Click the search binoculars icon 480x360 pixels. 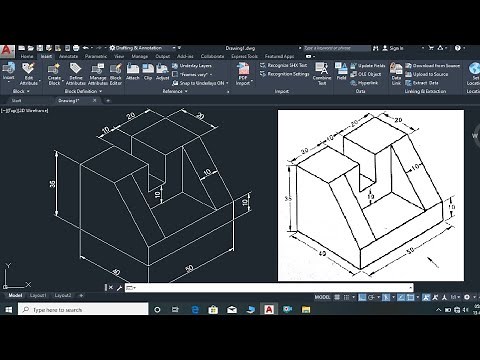pos(375,48)
